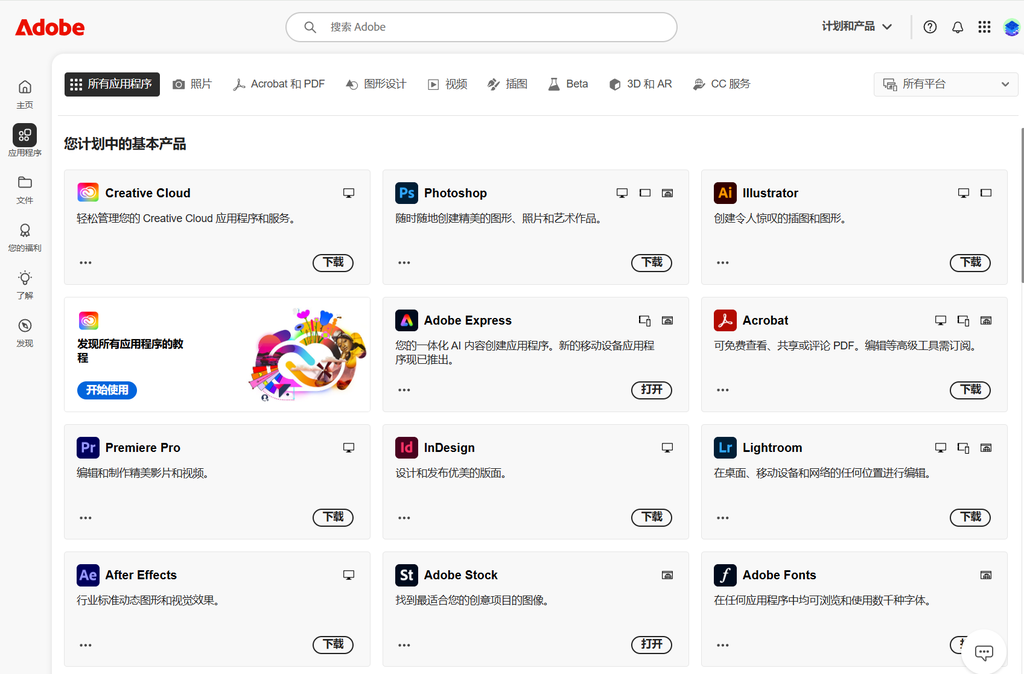Click the Adobe Express app icon

(406, 320)
